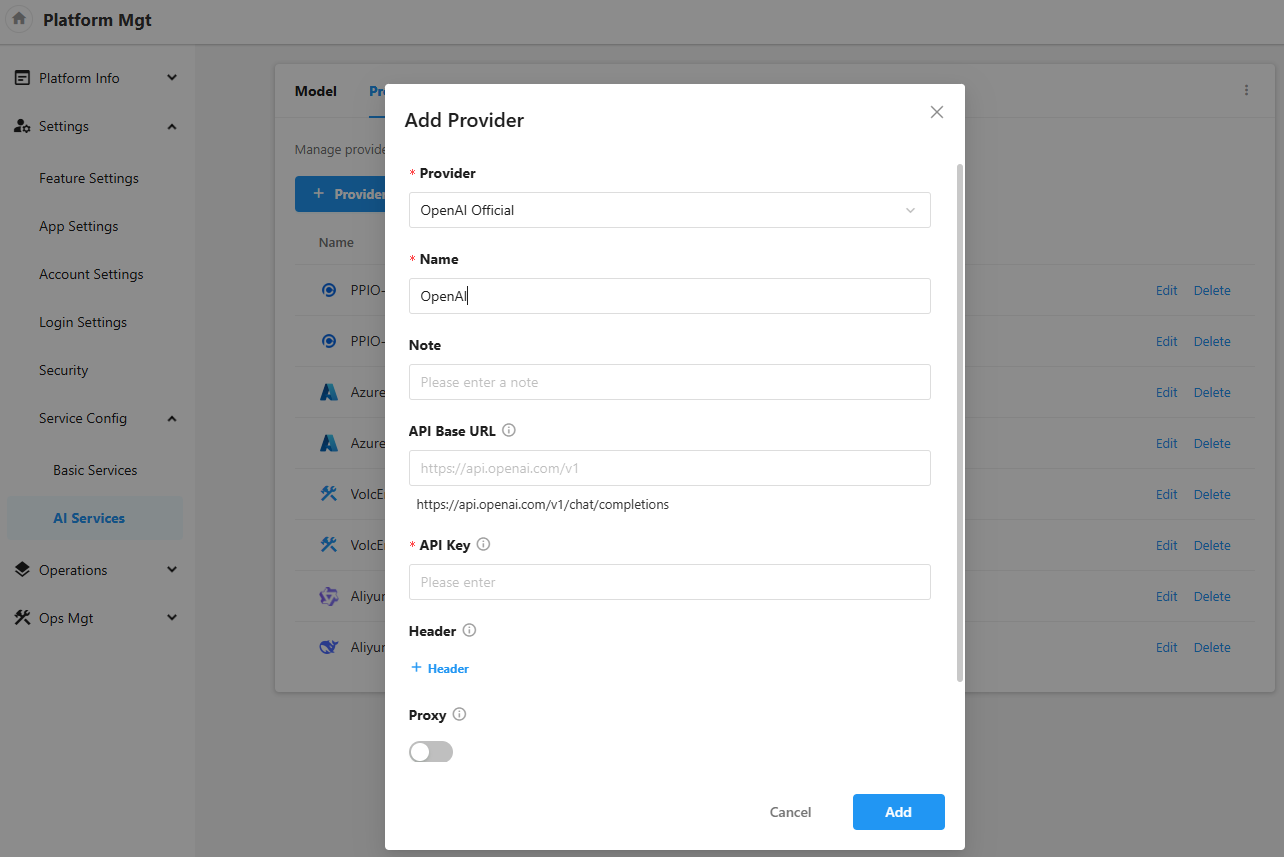
Task: Click Cancel in the Add Provider dialog
Action: point(790,812)
